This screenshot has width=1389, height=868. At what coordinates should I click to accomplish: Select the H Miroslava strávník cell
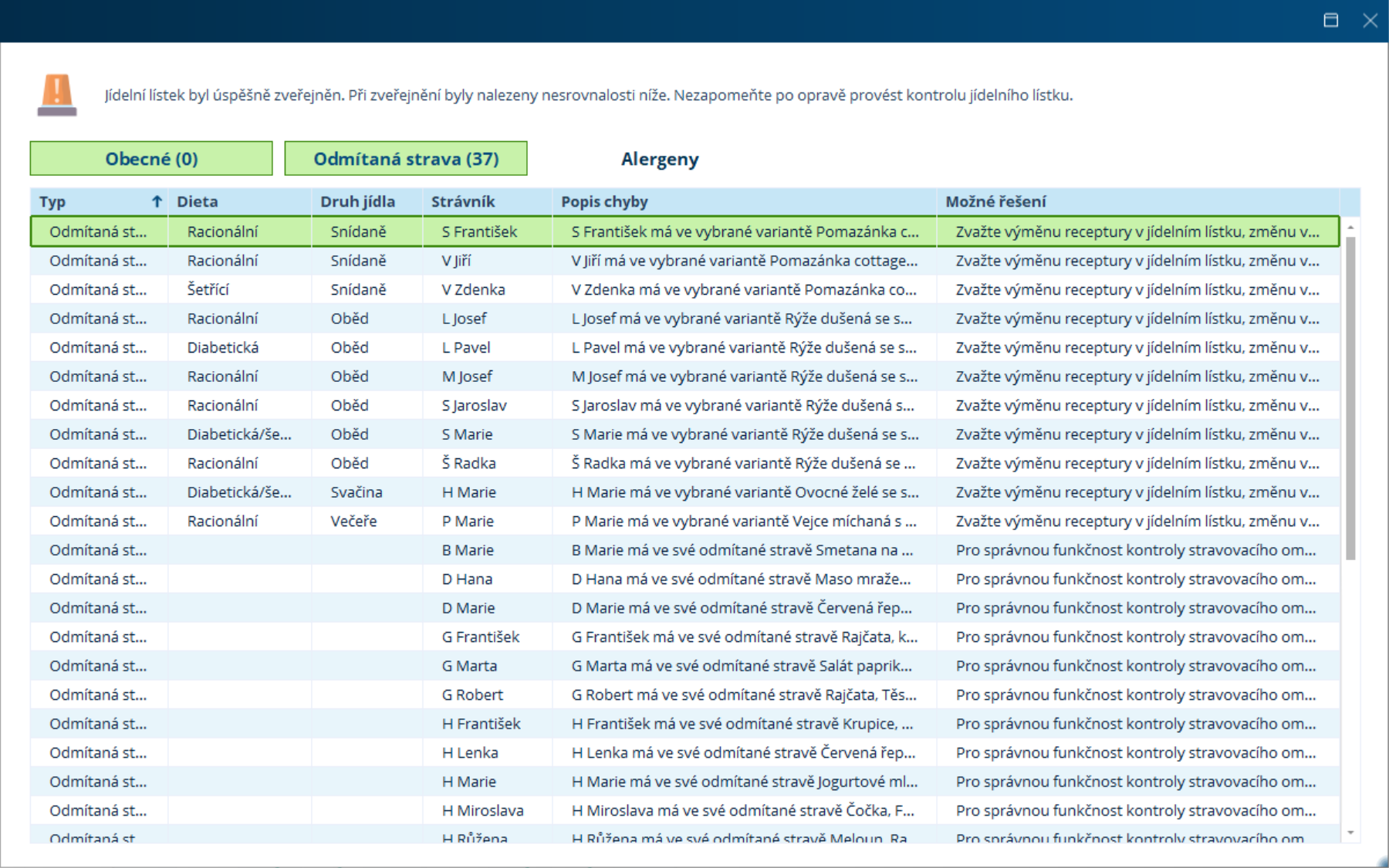click(x=488, y=810)
